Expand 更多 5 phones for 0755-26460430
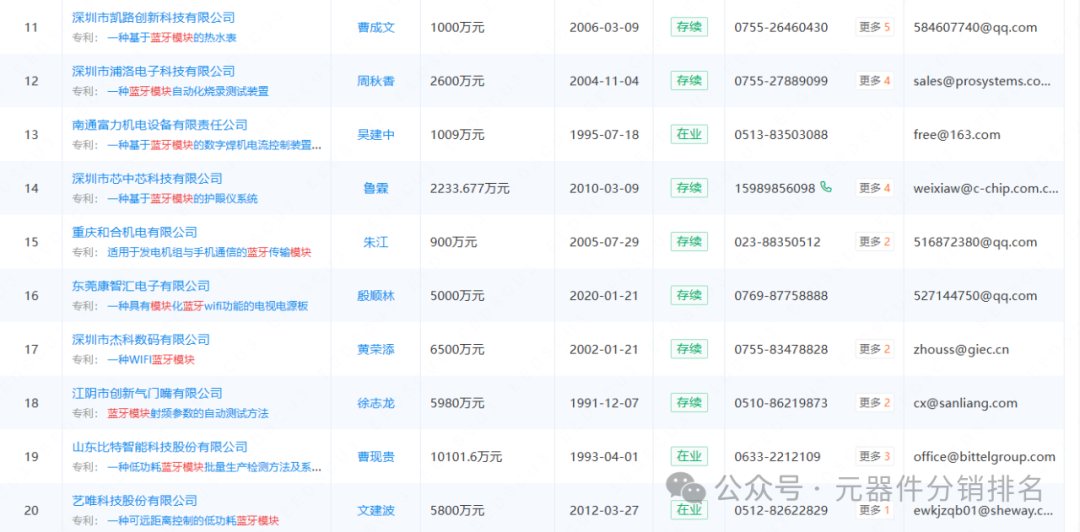Image resolution: width=1080 pixels, height=532 pixels. pos(875,28)
